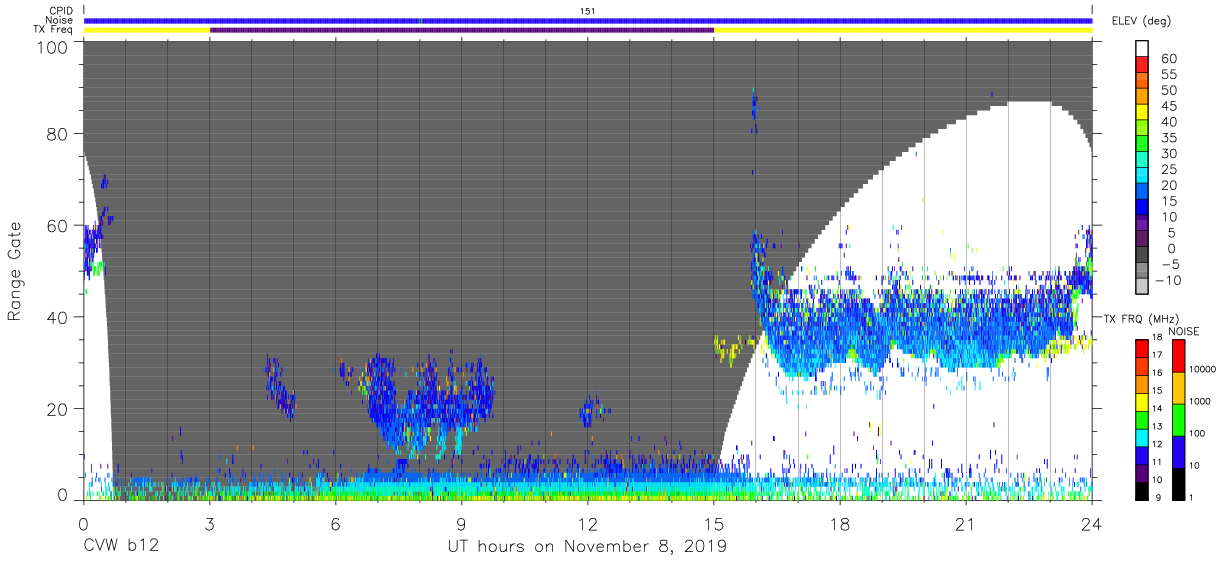This screenshot has width=1228, height=567.
Task: Click the NOISE colorbar title
Action: coord(1183,331)
